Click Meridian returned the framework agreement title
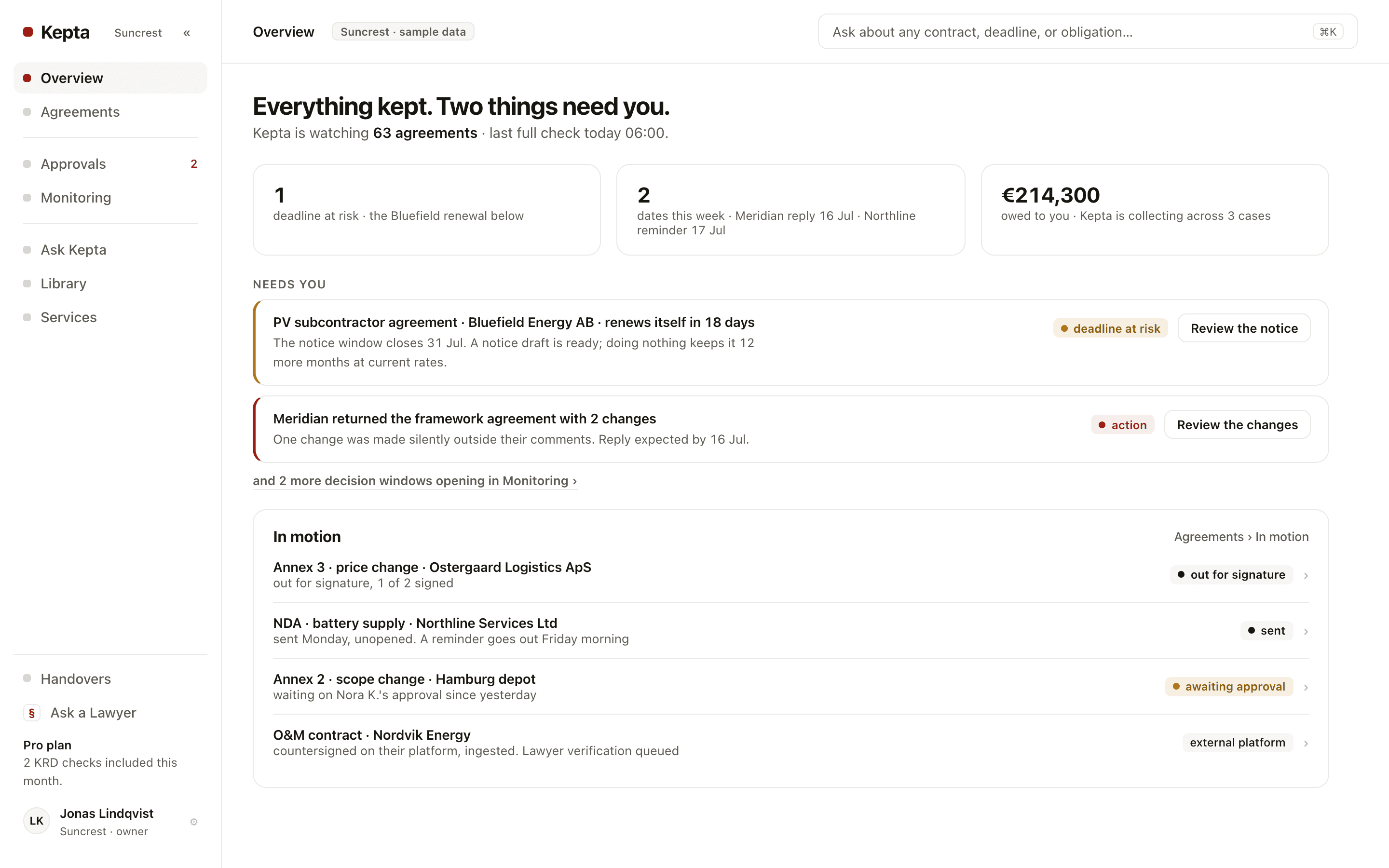Screen dimensions: 1389x868 pyautogui.click(x=464, y=419)
